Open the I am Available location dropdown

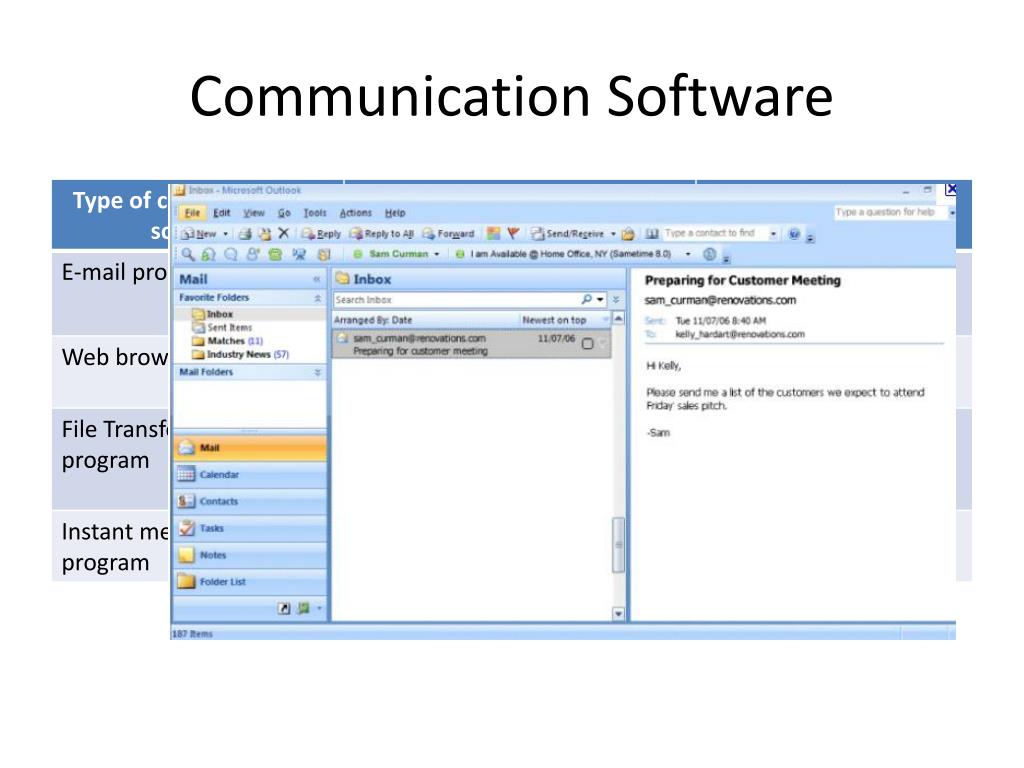point(688,254)
